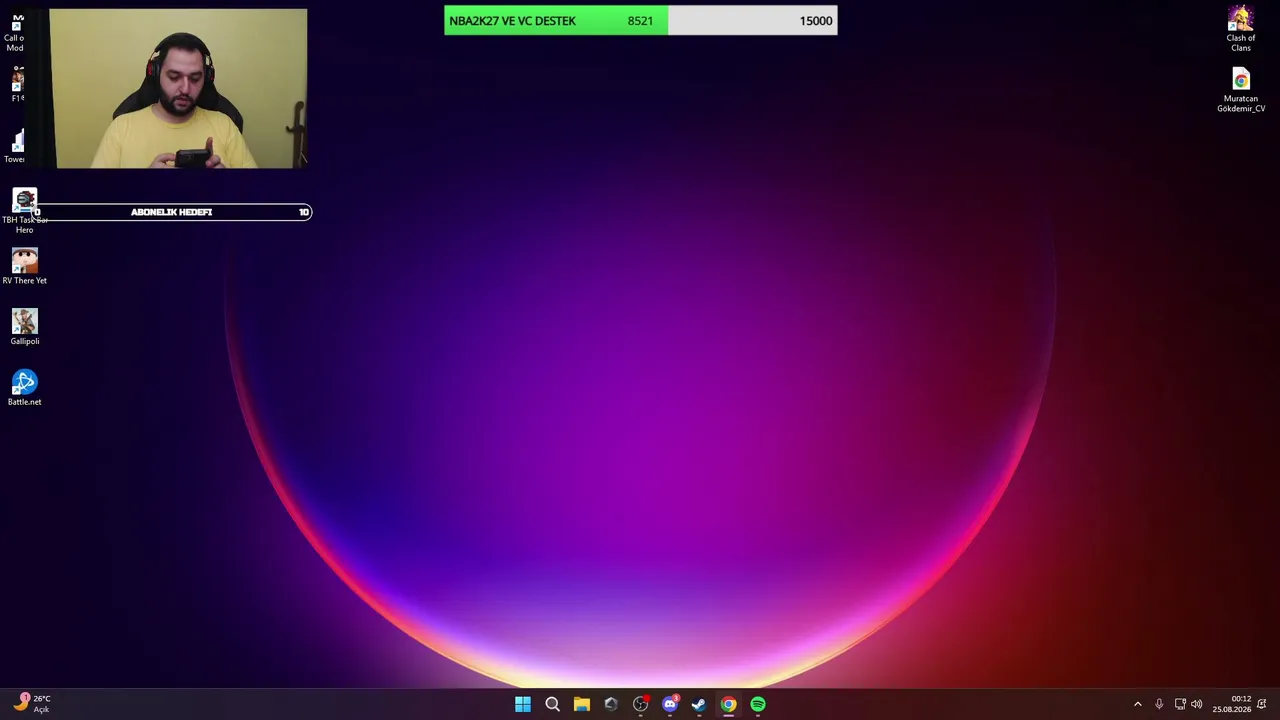Expand the hidden tray icons chevron

pos(1137,704)
